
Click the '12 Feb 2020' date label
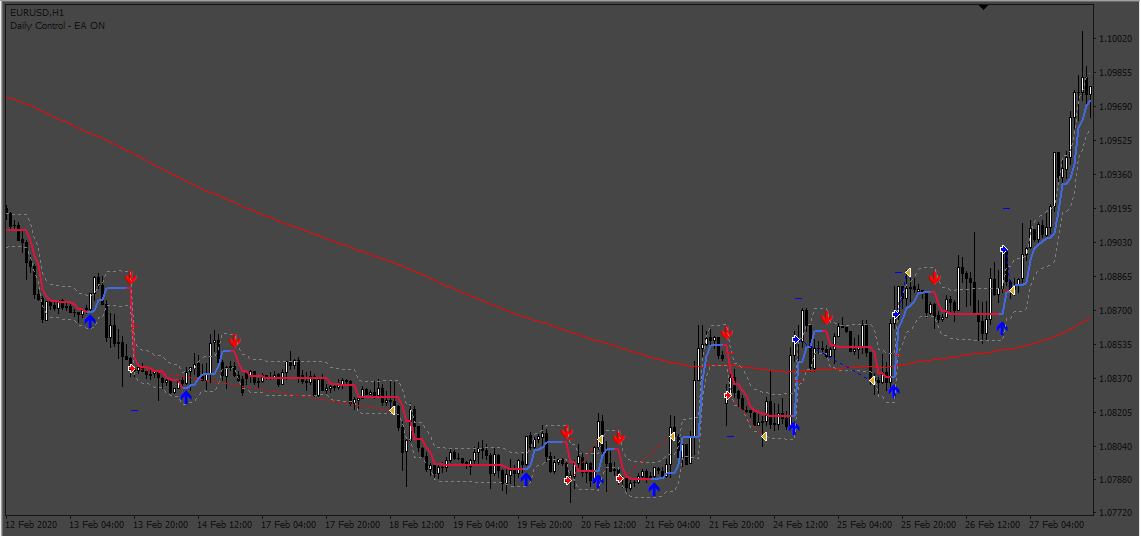[31, 524]
